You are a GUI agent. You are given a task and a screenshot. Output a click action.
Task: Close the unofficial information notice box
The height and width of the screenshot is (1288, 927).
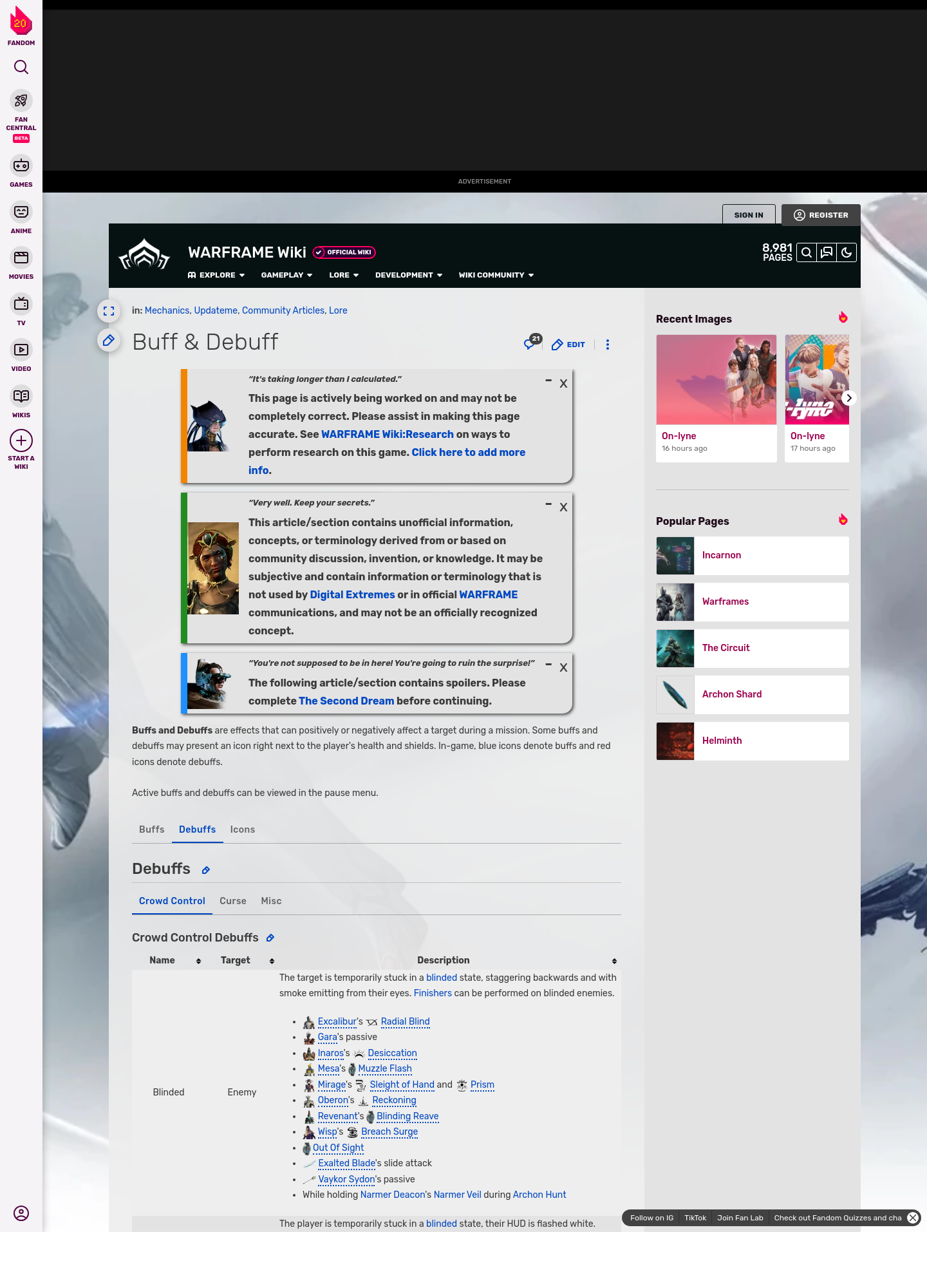coord(563,507)
